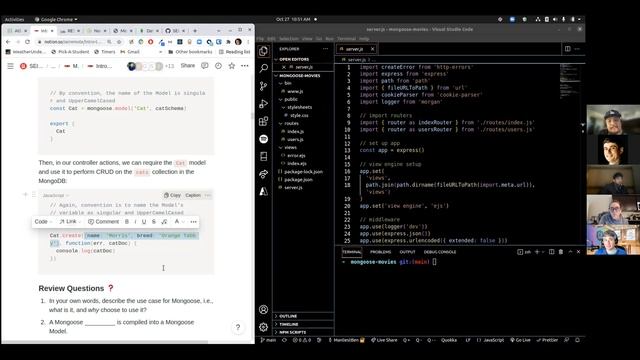The width and height of the screenshot is (640, 360).
Task: Click the Go Live status bar button
Action: click(x=520, y=340)
